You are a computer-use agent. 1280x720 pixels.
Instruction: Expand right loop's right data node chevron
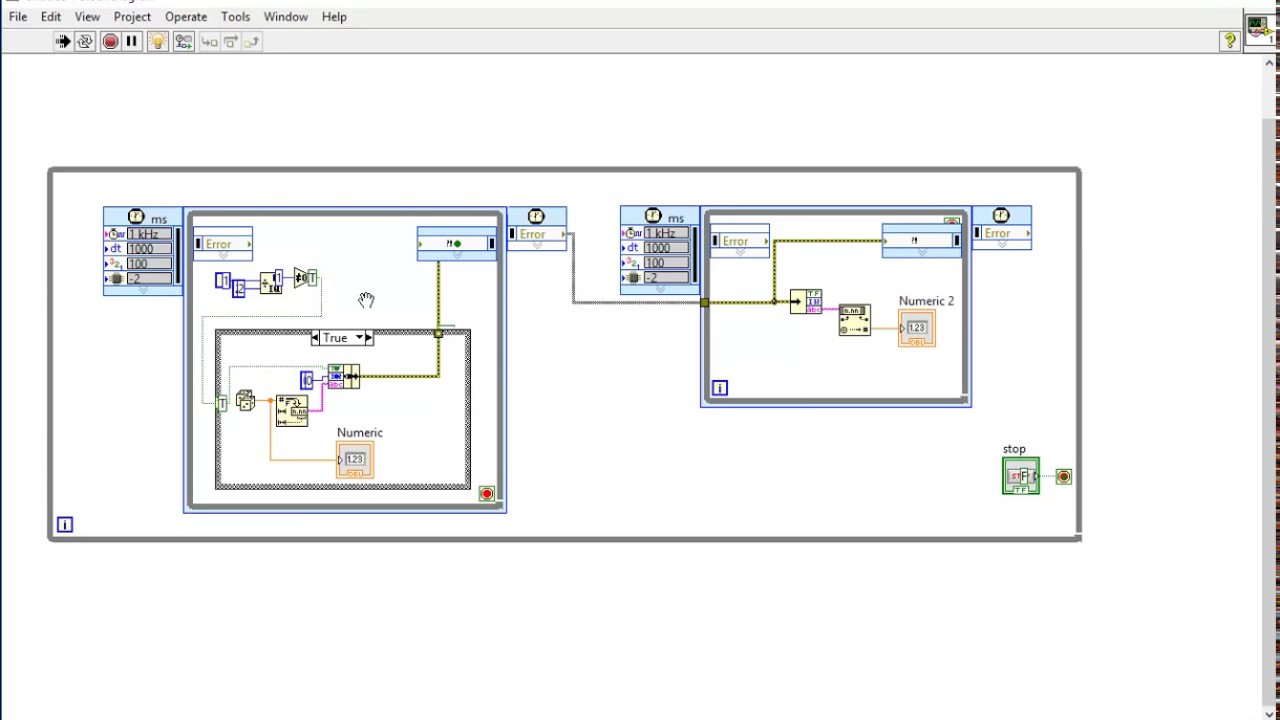(x=922, y=252)
